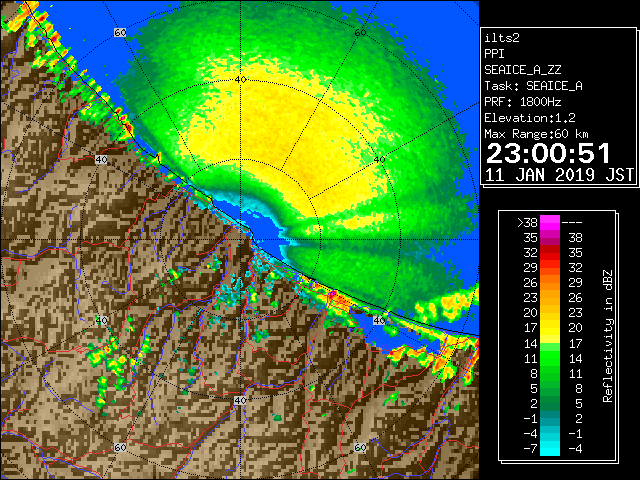
Task: Click the 'Max Range:60 km' line
Action: [x=536, y=134]
